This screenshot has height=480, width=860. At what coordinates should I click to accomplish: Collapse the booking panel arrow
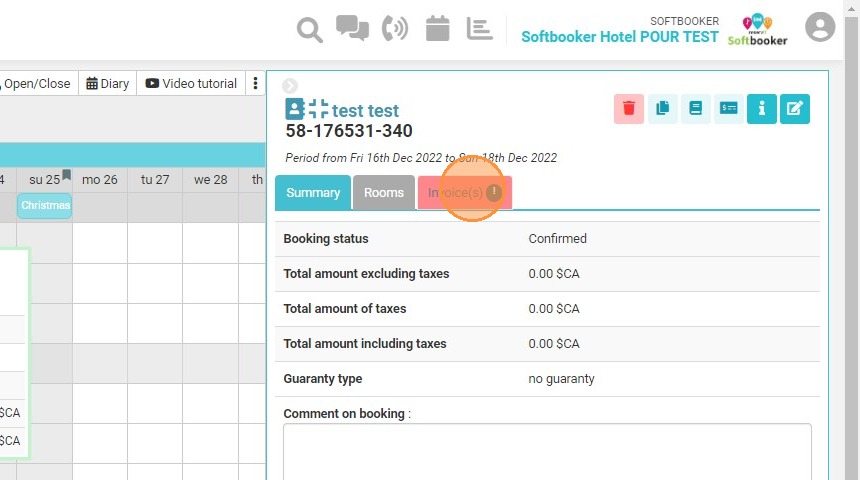290,86
